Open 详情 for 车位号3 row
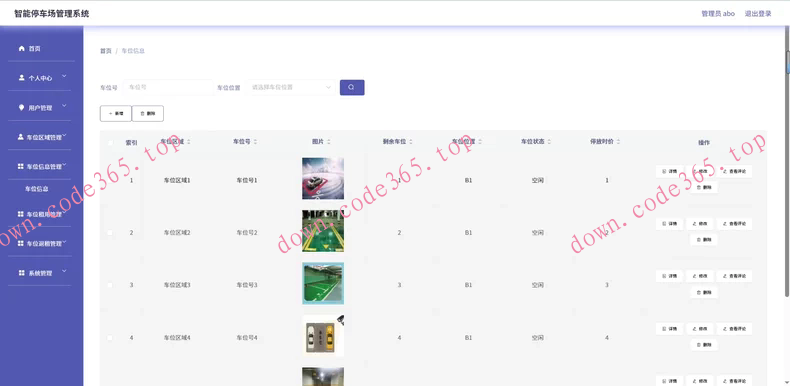Screen dimensions: 790x386 [669, 276]
